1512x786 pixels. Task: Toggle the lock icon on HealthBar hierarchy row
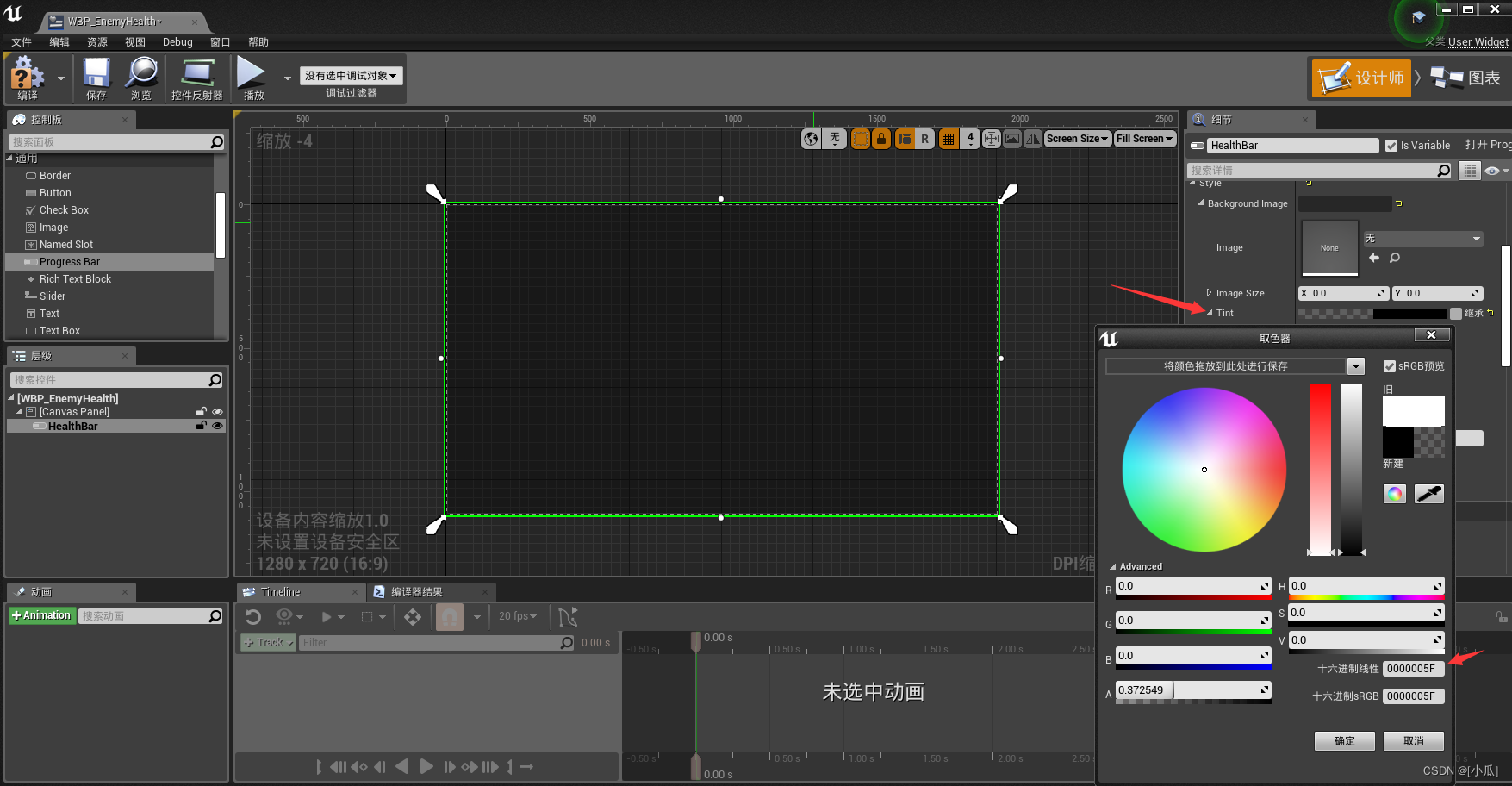[x=202, y=426]
